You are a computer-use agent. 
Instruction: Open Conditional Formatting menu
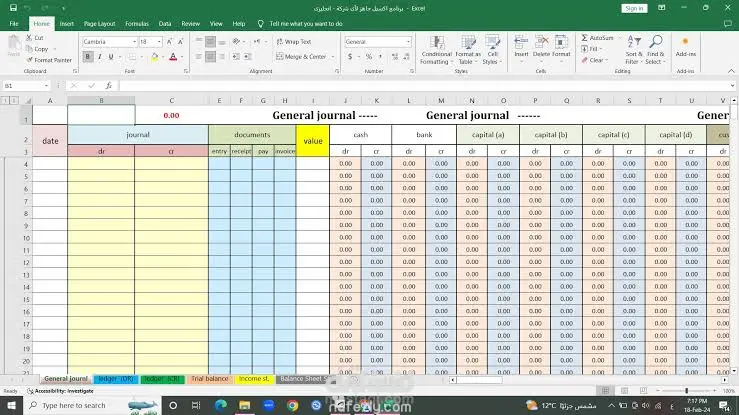tap(436, 49)
